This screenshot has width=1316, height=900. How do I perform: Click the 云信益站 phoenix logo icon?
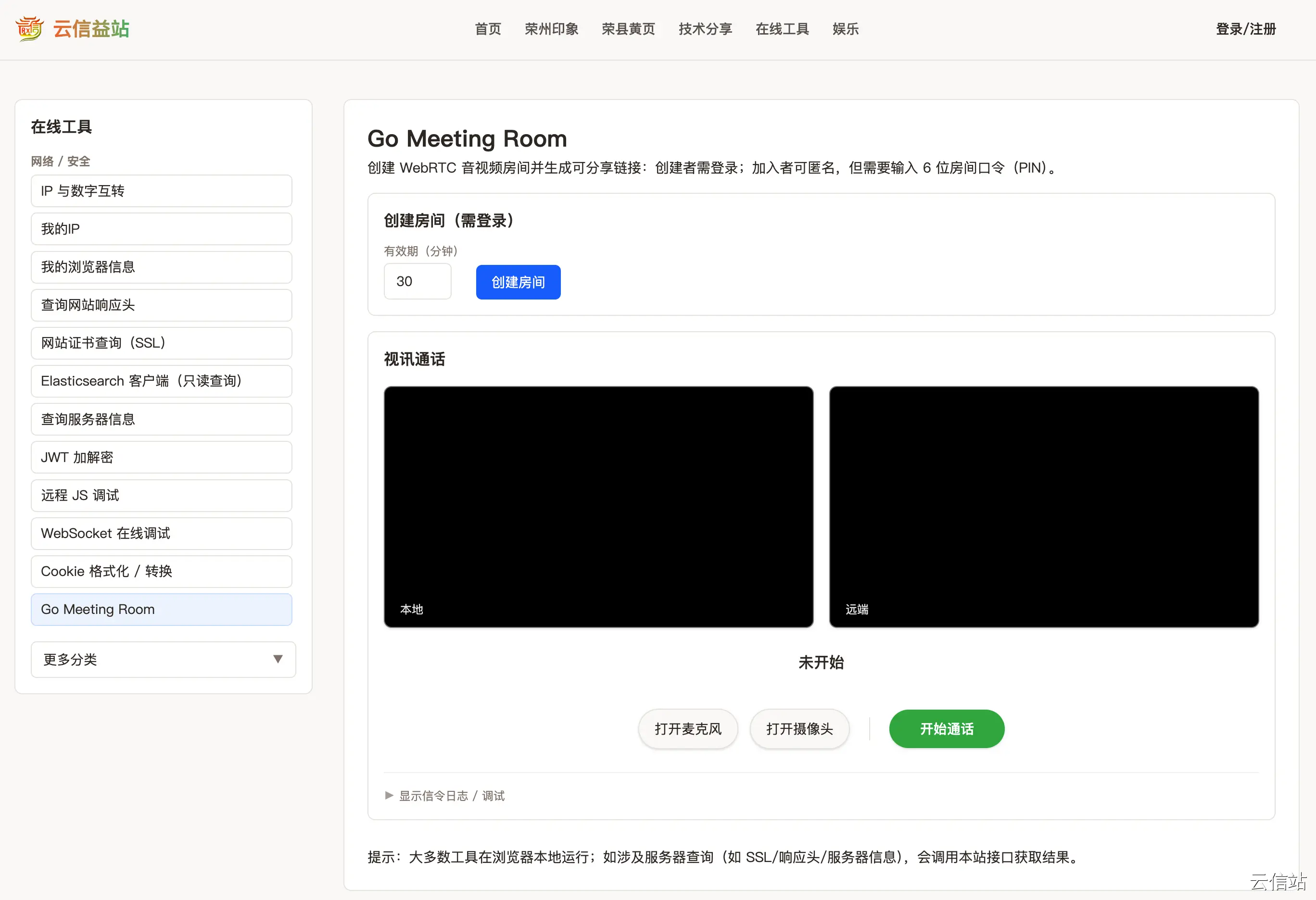(x=29, y=28)
